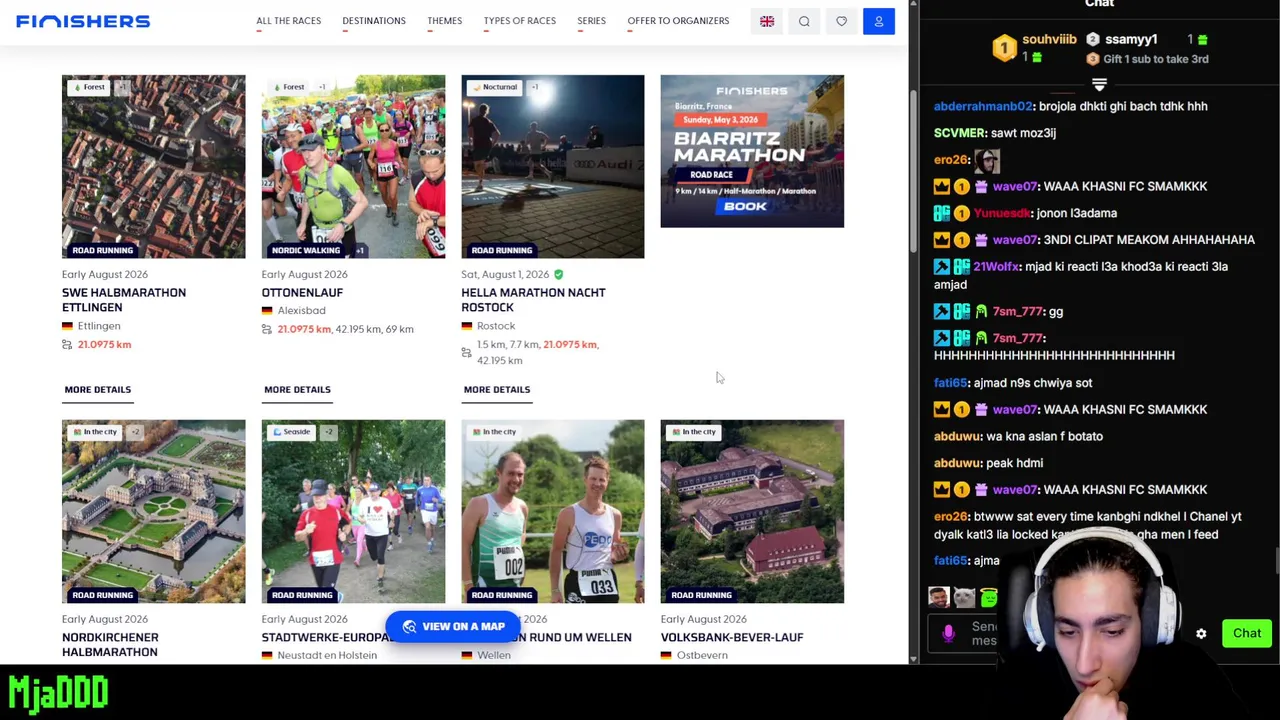Click Yunuesdk username in chat

coord(1002,213)
